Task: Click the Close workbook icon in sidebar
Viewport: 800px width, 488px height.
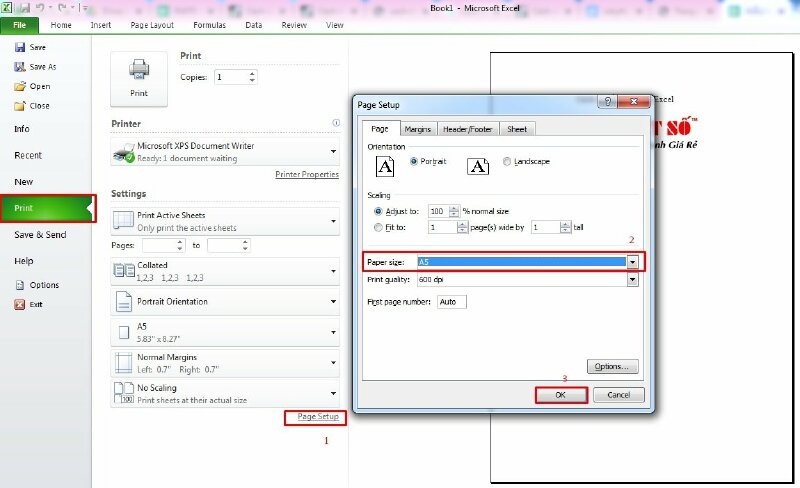Action: tap(19, 105)
